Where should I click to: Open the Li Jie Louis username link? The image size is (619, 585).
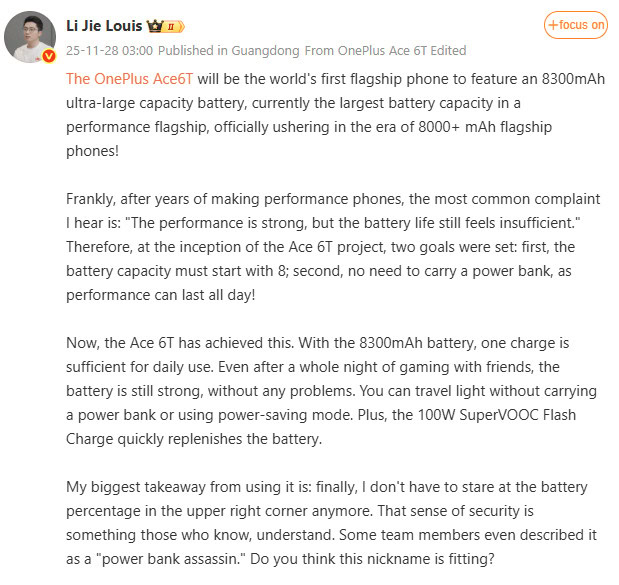tap(104, 25)
